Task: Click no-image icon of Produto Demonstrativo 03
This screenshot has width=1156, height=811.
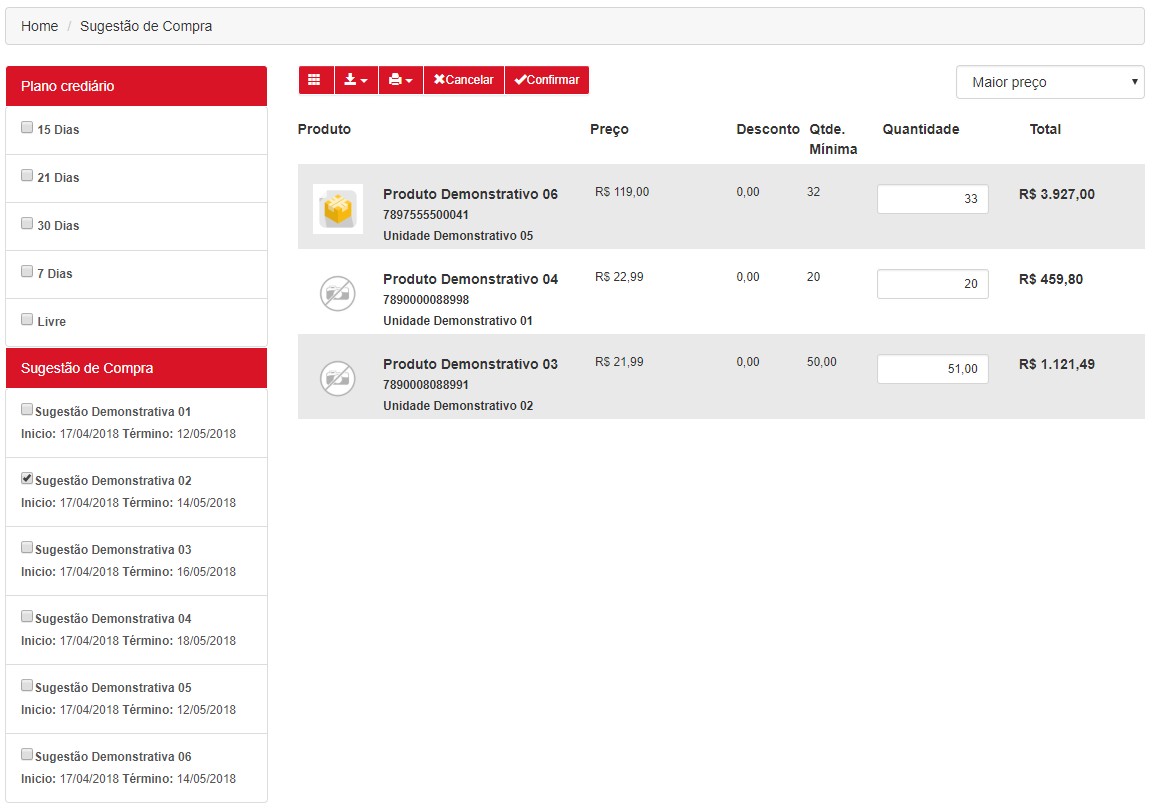Action: click(338, 378)
